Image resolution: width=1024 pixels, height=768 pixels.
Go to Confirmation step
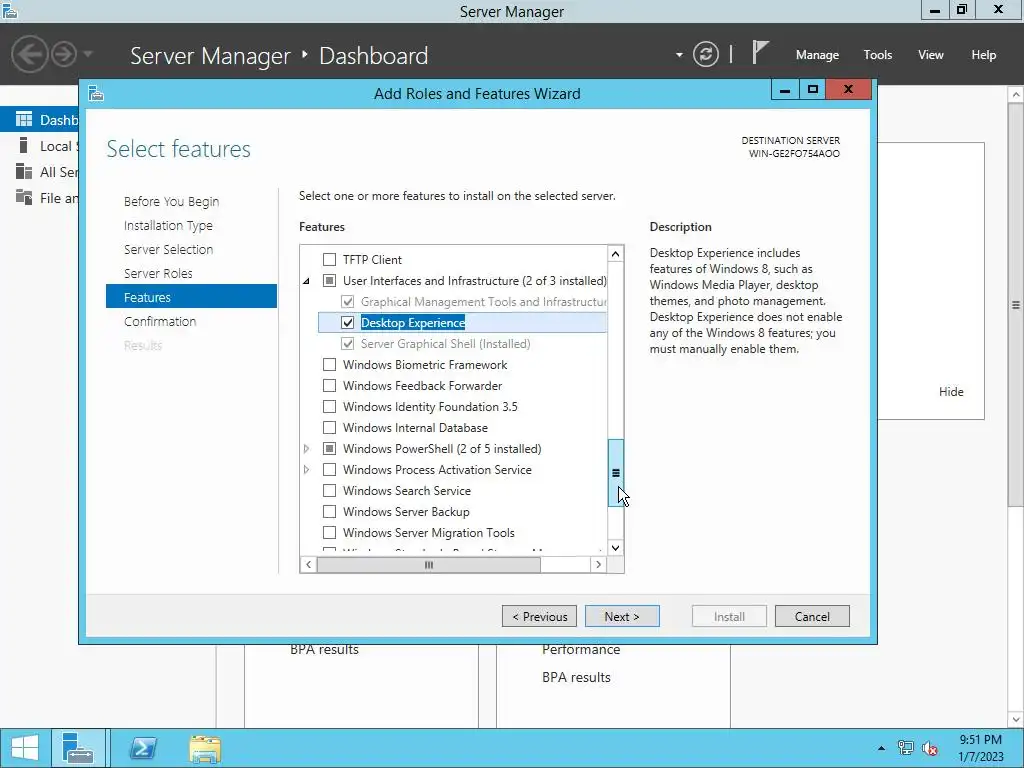pos(160,321)
